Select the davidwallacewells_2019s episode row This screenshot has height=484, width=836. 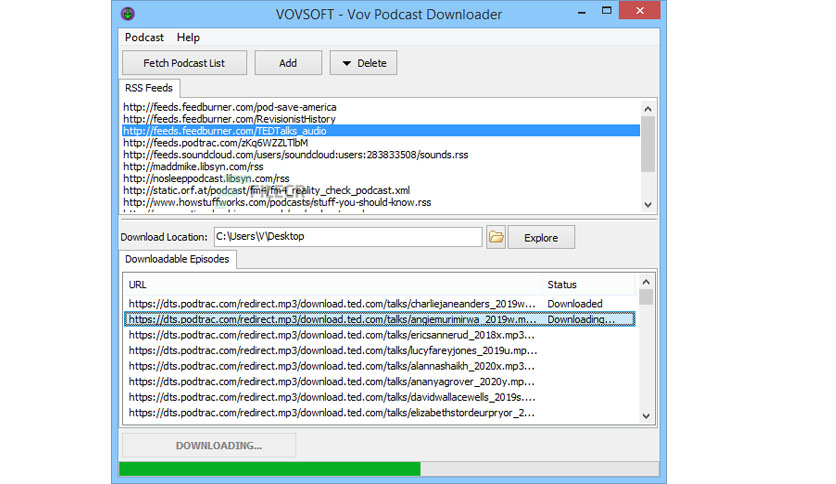pos(380,397)
